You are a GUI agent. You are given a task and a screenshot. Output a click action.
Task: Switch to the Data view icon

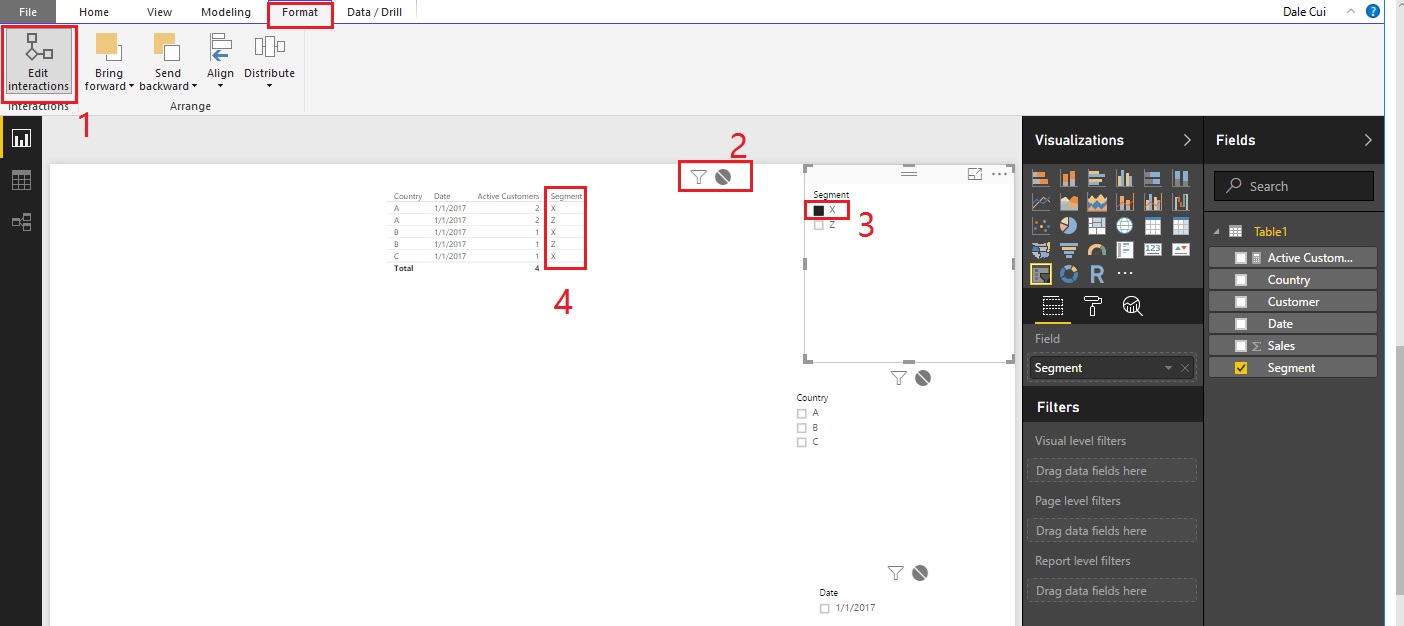(x=21, y=180)
